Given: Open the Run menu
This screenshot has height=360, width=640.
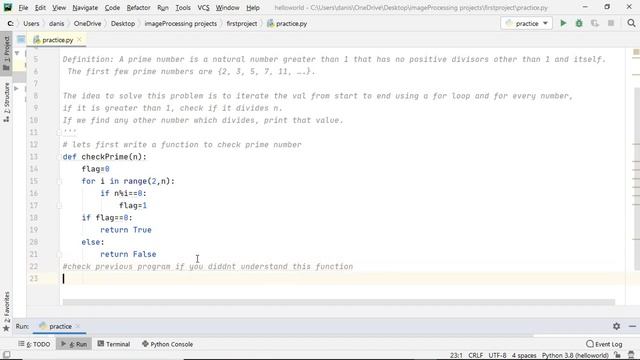Looking at the screenshot, I should coord(162,7).
